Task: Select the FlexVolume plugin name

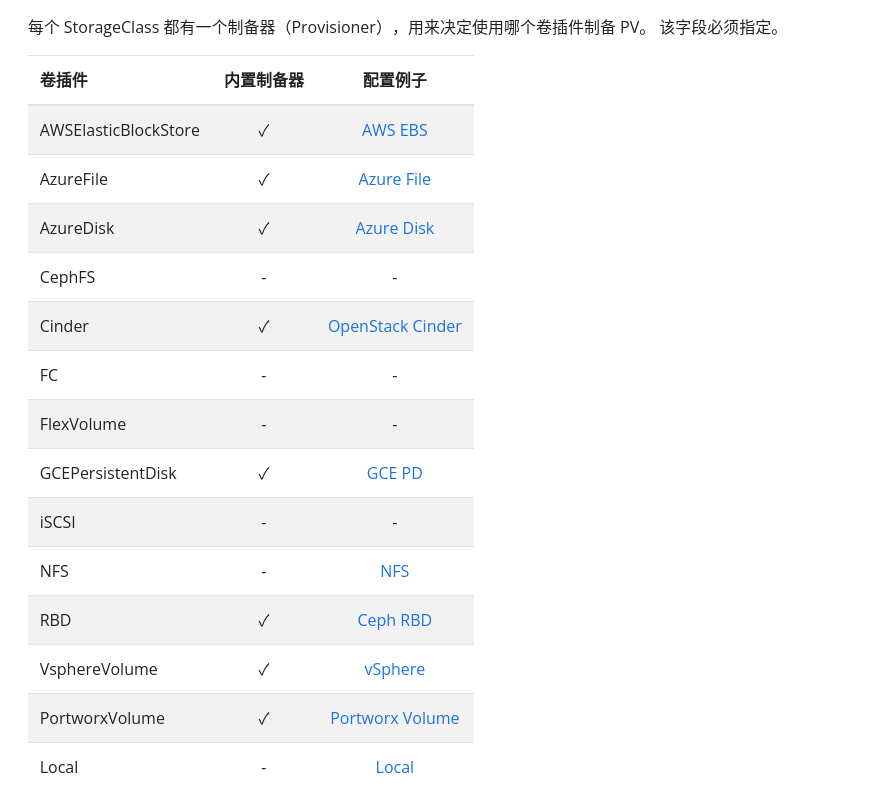Action: click(x=83, y=424)
